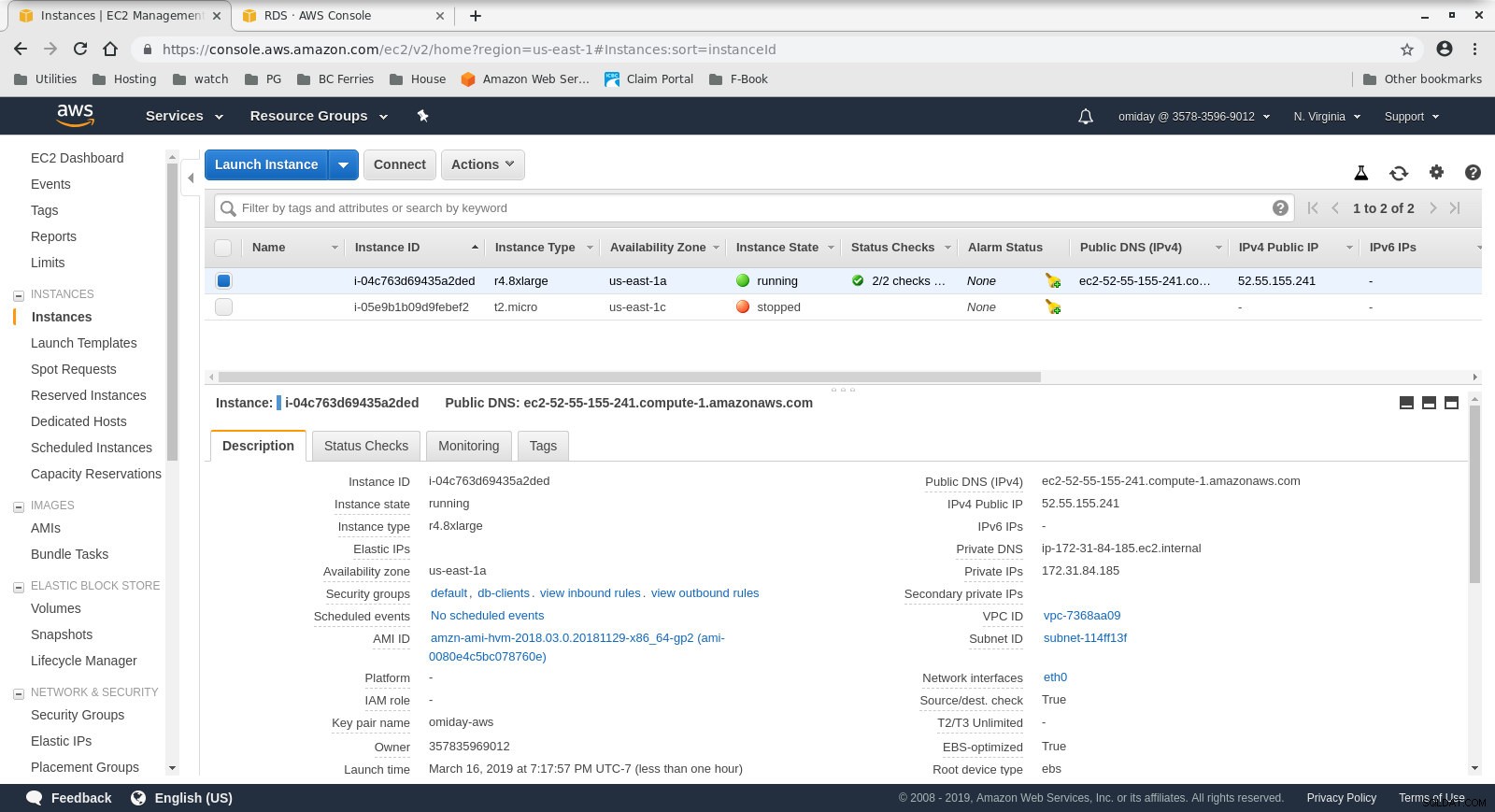This screenshot has height=812, width=1495.
Task: Open Security Groups in the sidebar
Action: (78, 715)
